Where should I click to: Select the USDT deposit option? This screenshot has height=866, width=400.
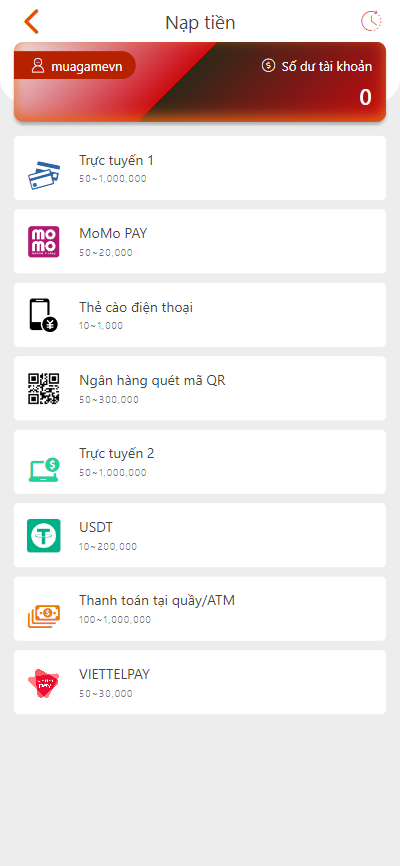coord(200,535)
